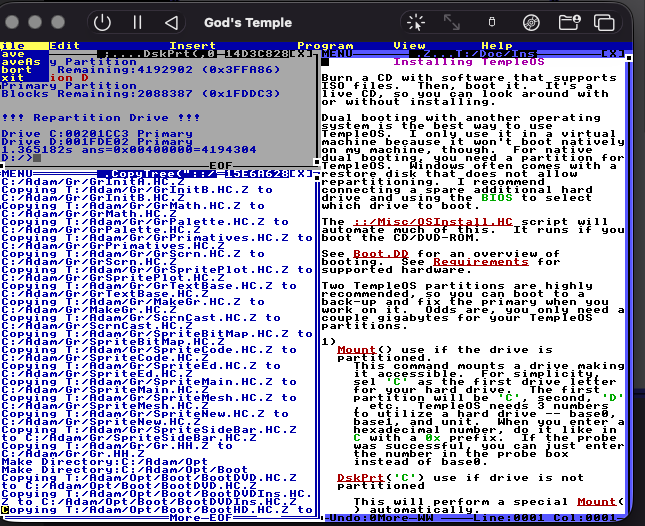The width and height of the screenshot is (645, 526).
Task: Click 'C:/Adam/Gr/Gr.HH.Z' line
Action: pos(73,454)
